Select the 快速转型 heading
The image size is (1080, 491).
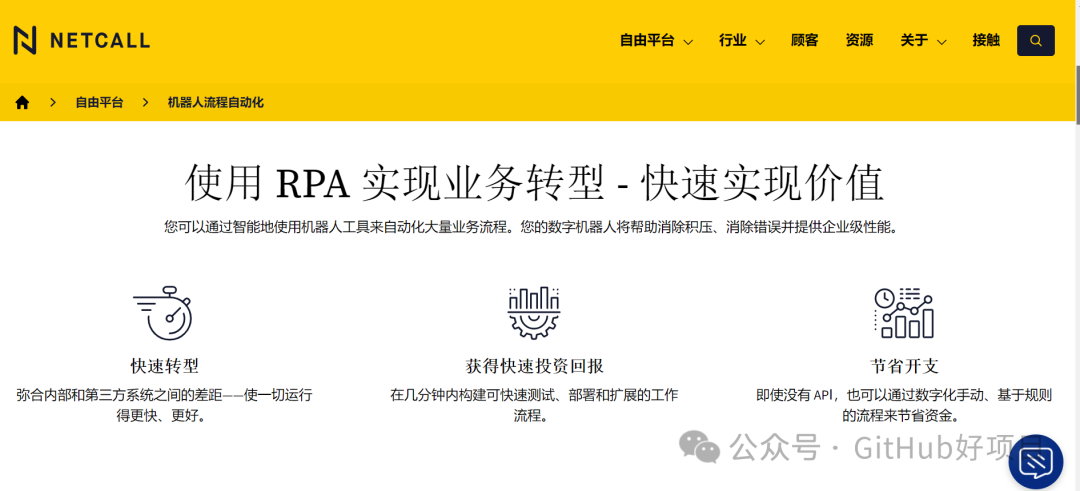(165, 365)
